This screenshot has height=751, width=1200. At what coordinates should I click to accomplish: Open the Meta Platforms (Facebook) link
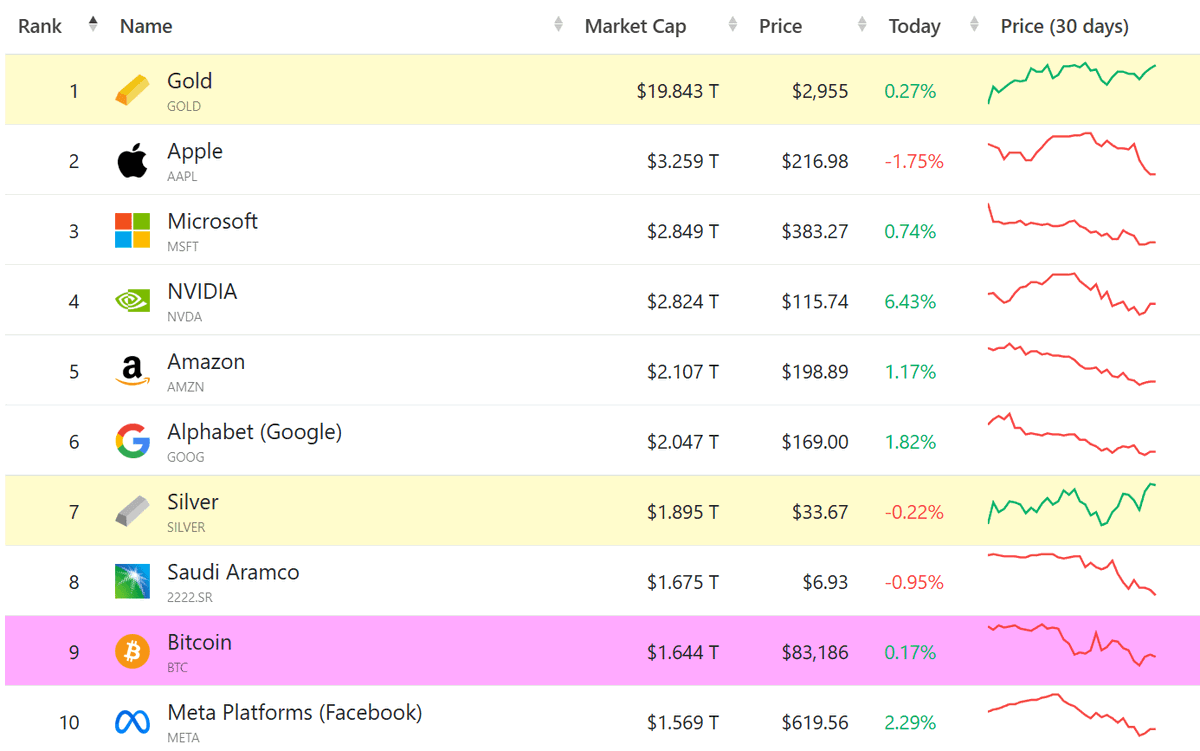pos(294,713)
